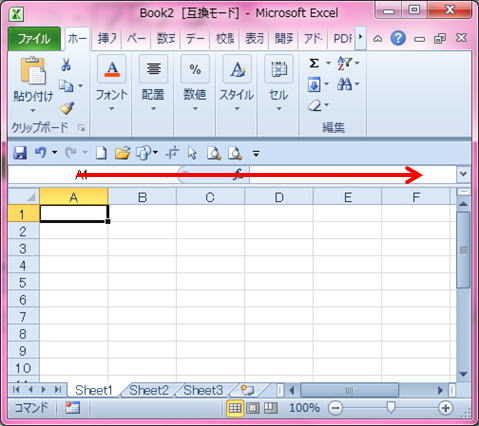The width and height of the screenshot is (479, 426).
Task: Open the 貼り付け dropdown arrow
Action: [33, 110]
